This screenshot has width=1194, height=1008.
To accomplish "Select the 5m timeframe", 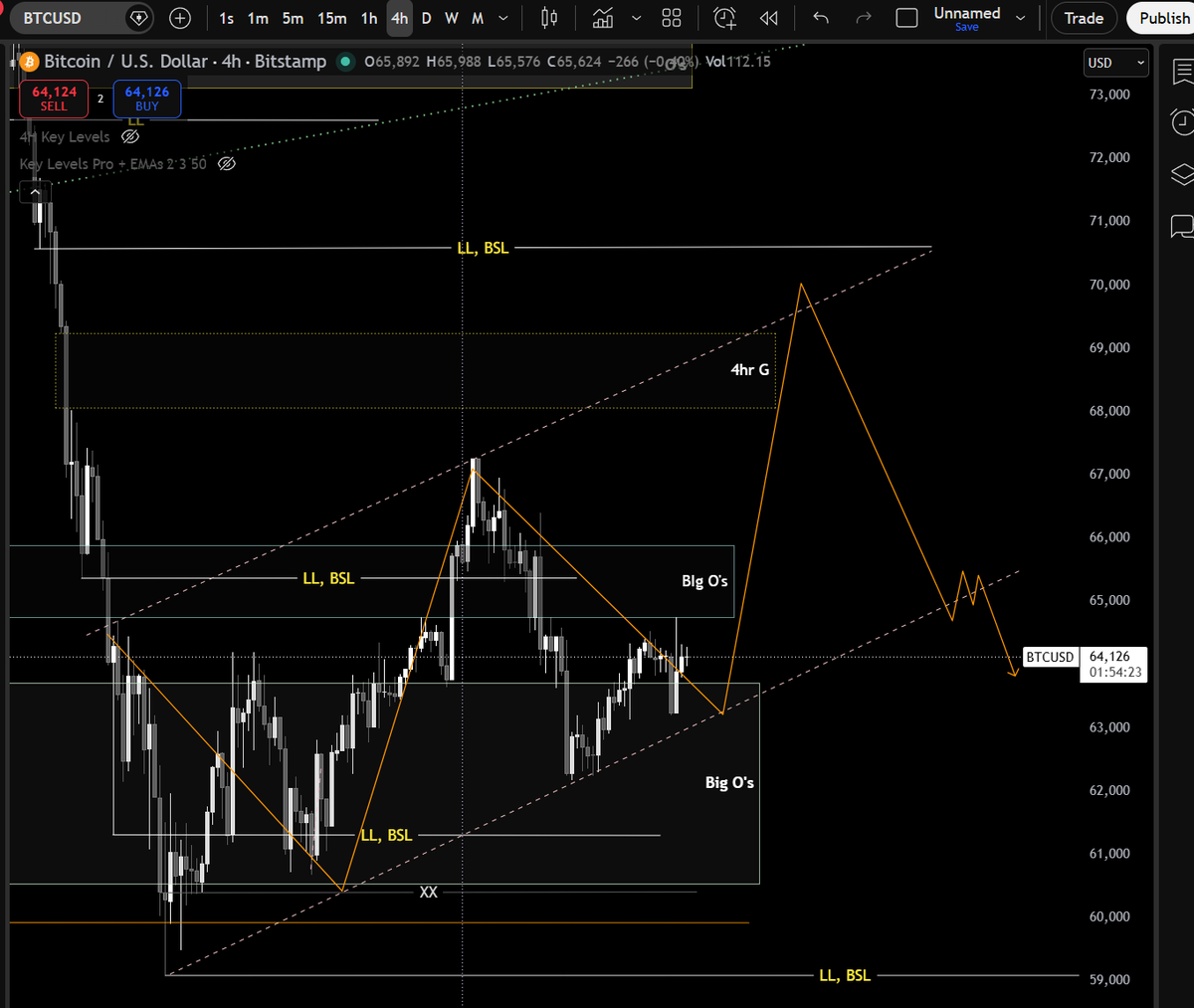I will point(293,18).
